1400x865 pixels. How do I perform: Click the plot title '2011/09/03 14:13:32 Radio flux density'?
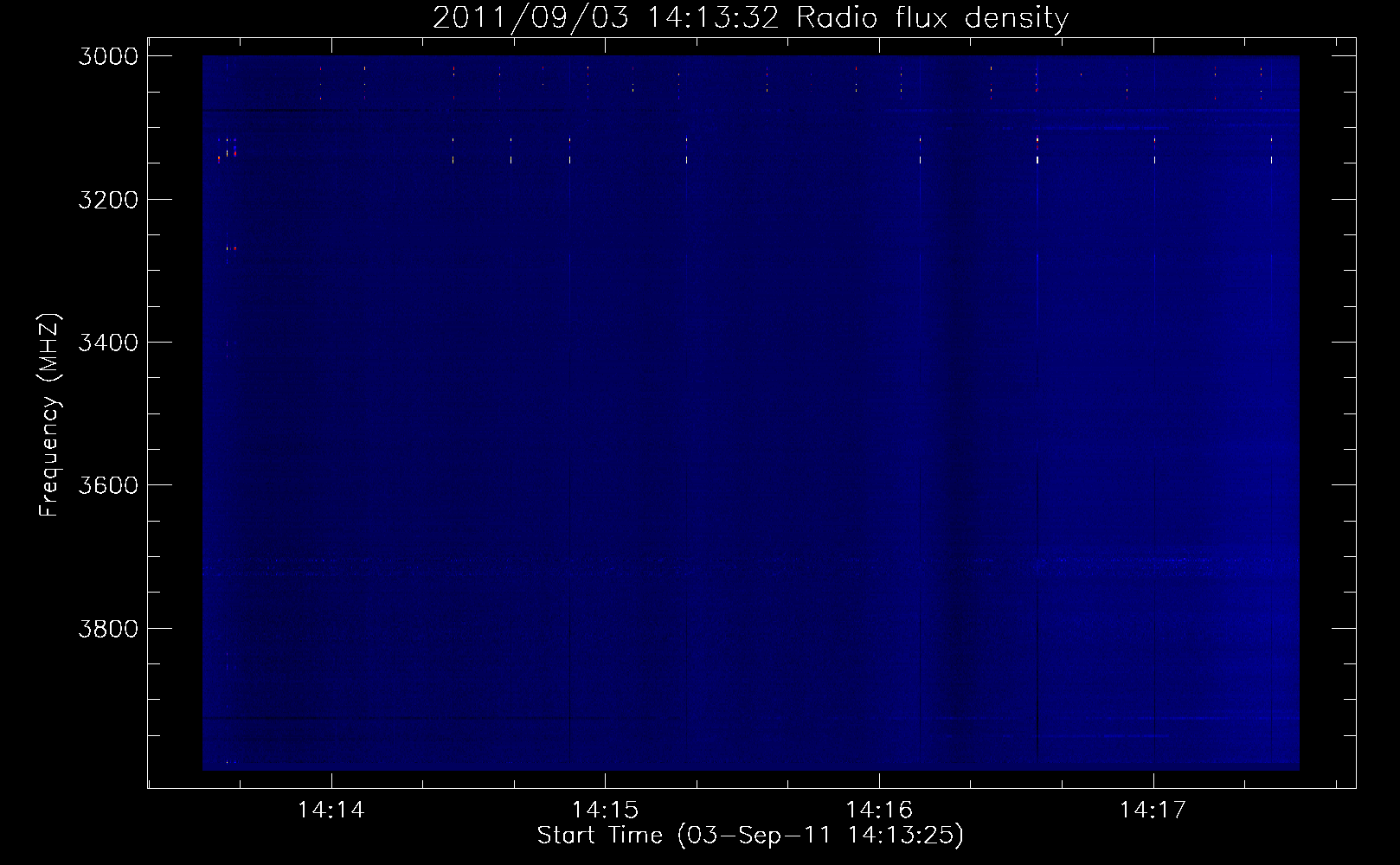pos(750,18)
